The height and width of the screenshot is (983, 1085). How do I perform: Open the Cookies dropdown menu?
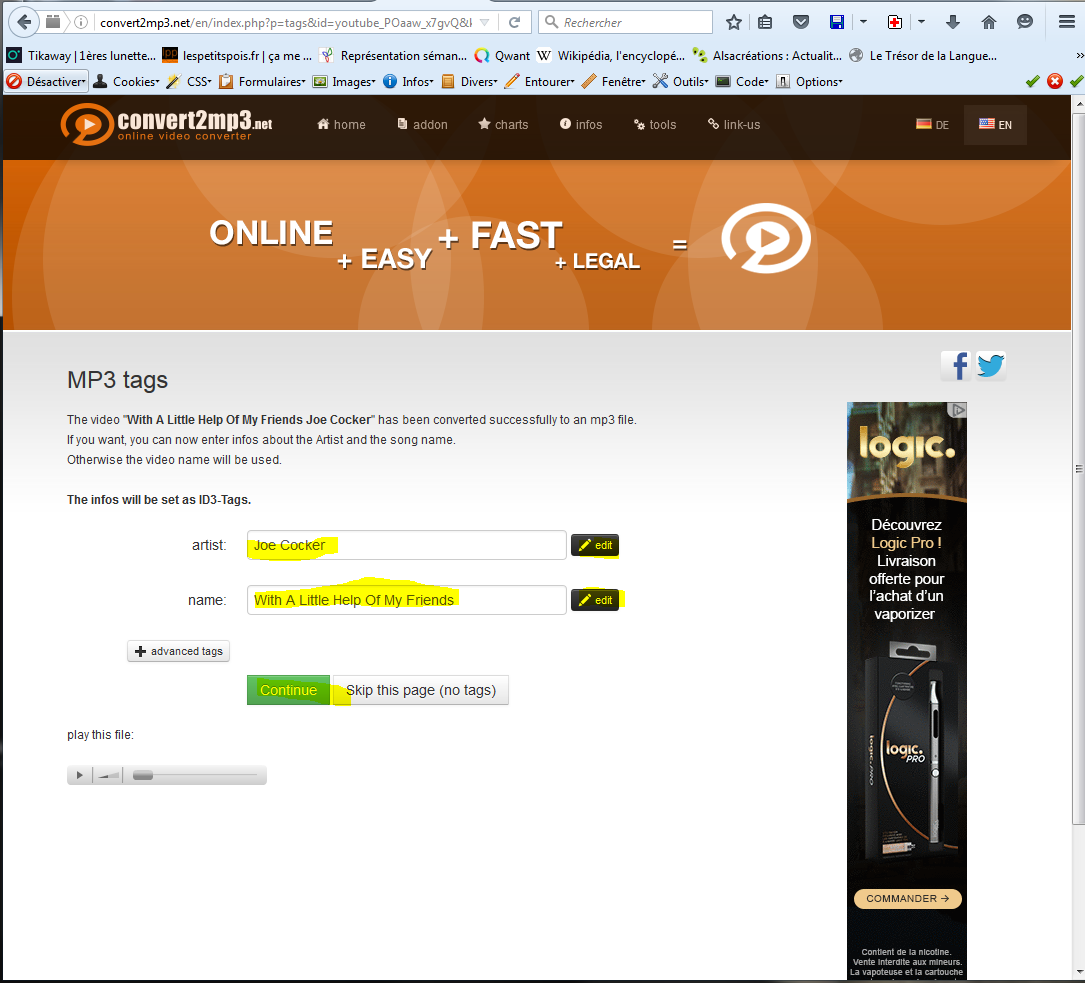[126, 81]
